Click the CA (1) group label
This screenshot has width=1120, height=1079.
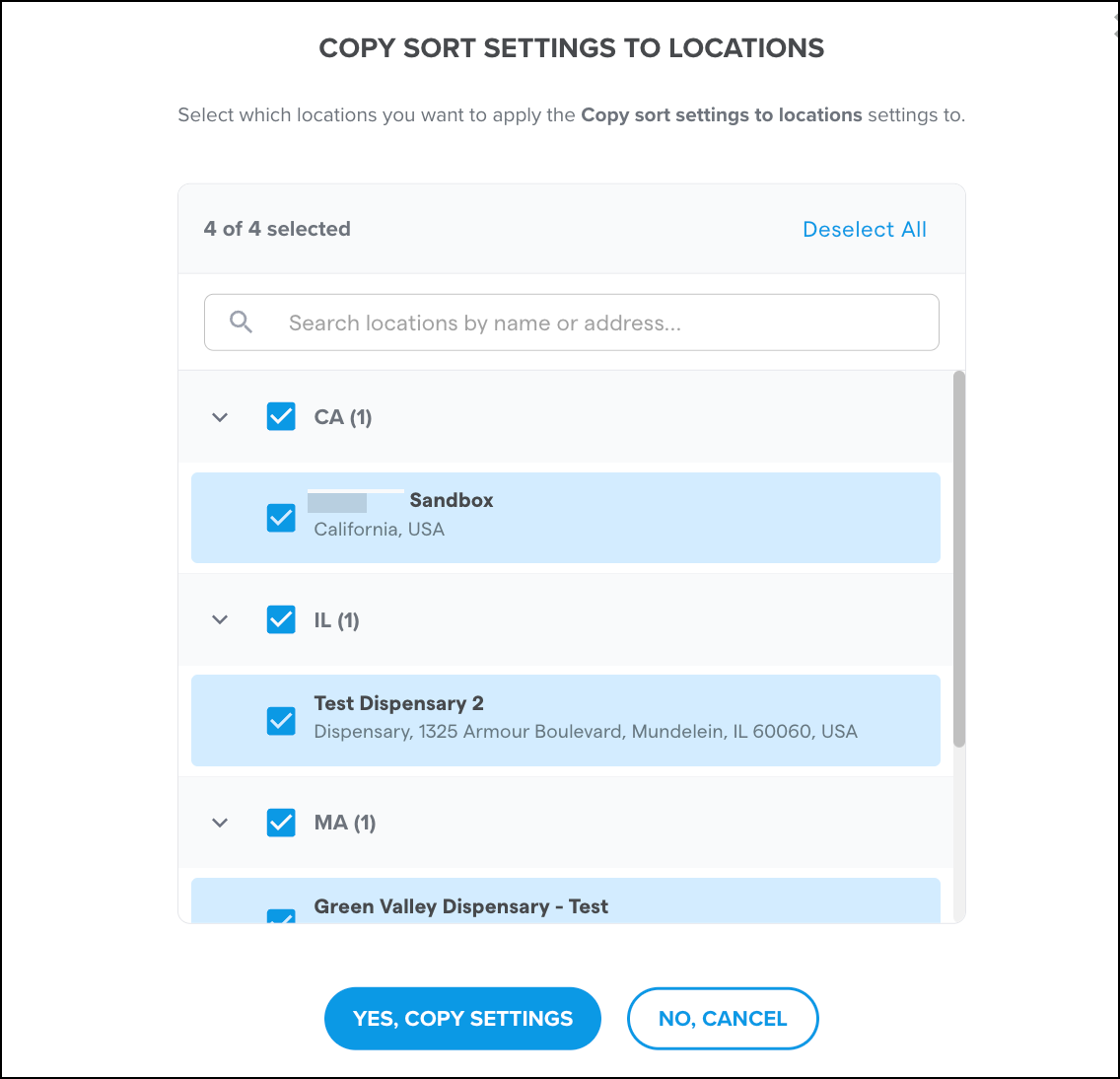point(343,417)
